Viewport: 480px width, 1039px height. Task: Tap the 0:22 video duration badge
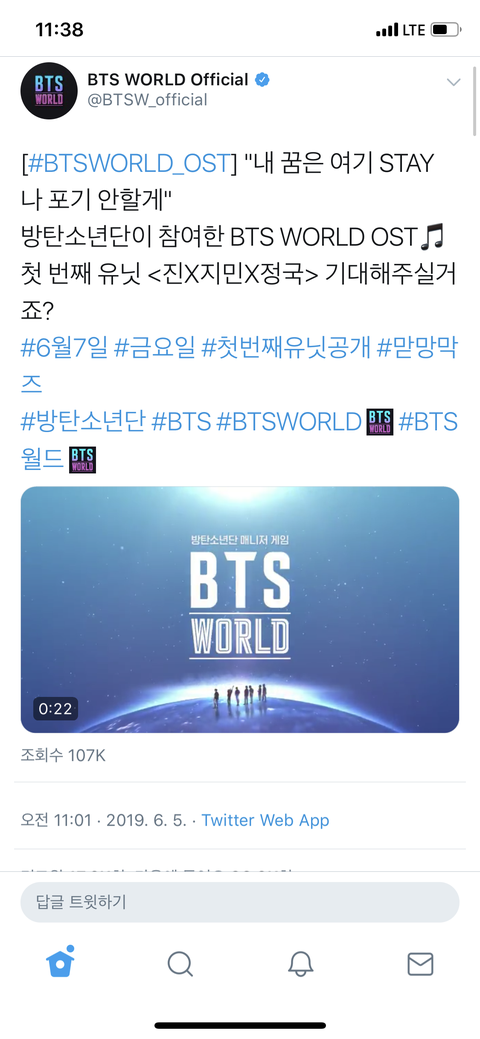pos(55,708)
